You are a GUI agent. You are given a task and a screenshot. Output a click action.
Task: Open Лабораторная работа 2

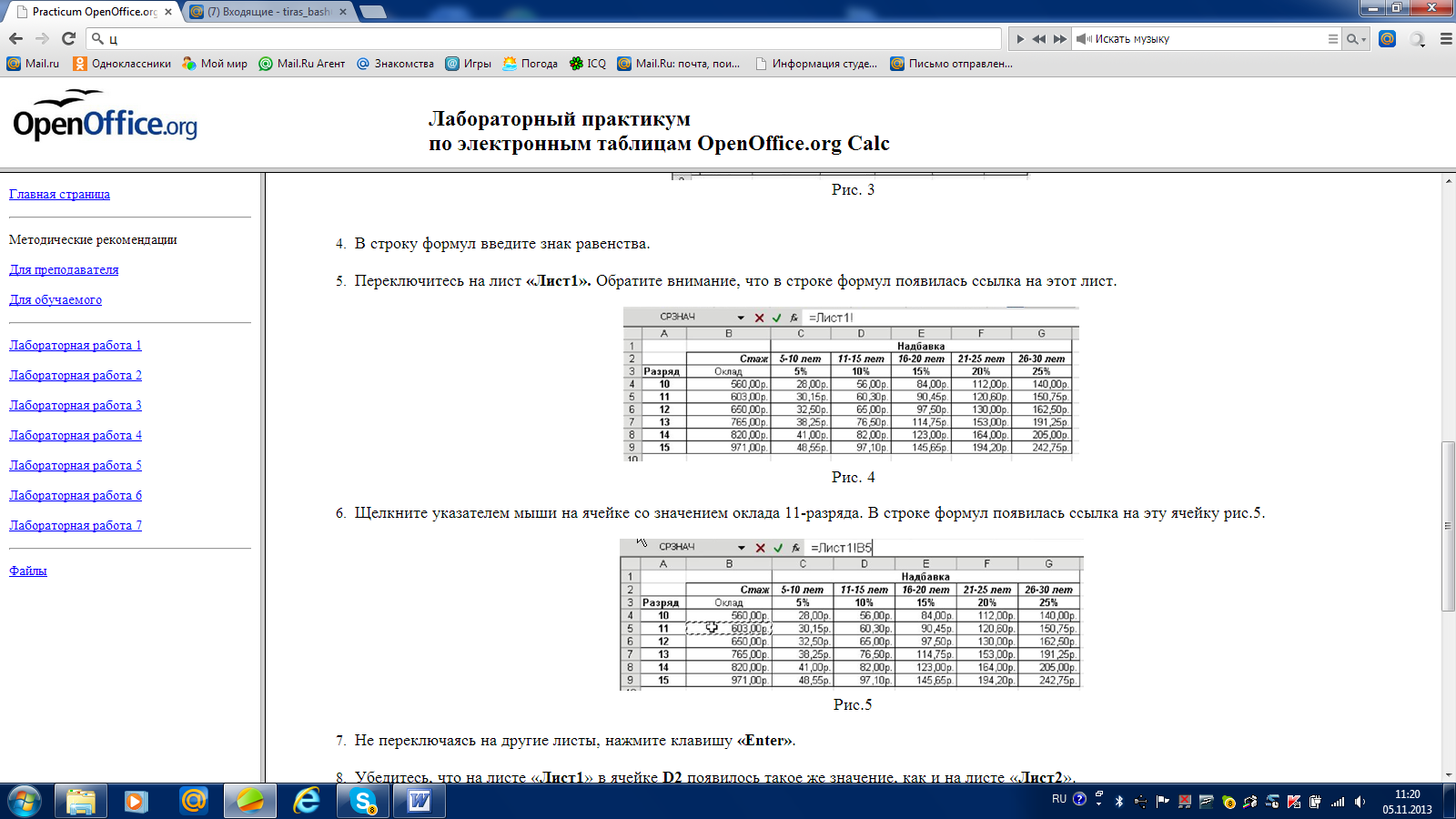pos(76,375)
